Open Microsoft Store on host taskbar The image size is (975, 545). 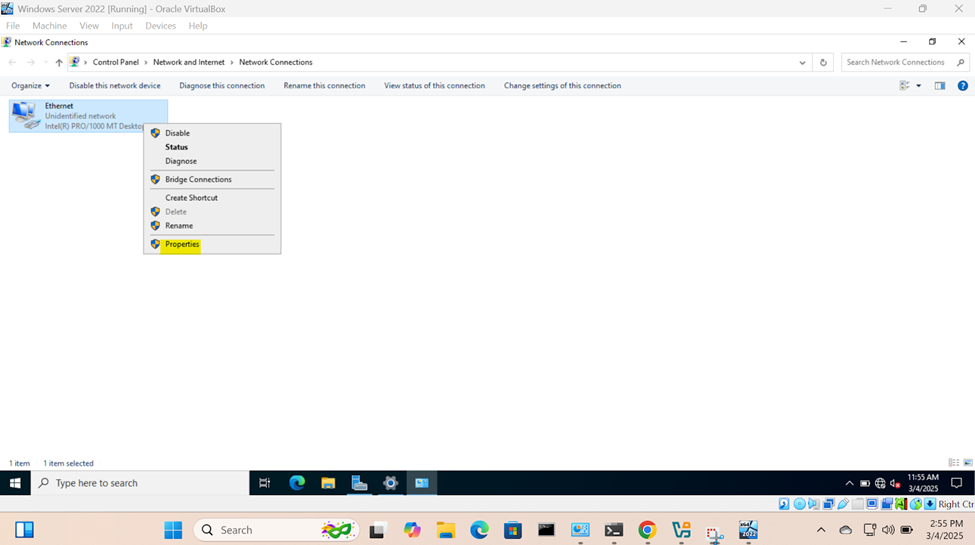tap(512, 530)
